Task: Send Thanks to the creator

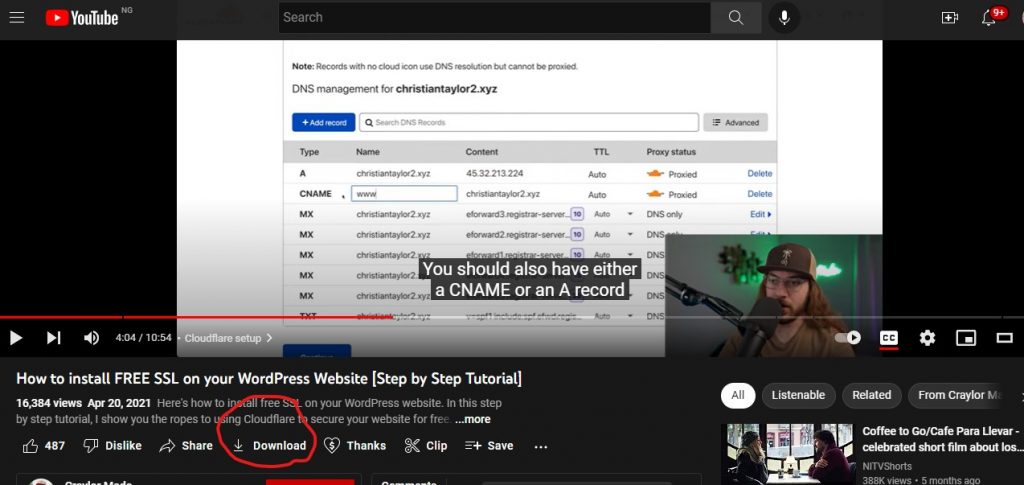Action: 355,446
